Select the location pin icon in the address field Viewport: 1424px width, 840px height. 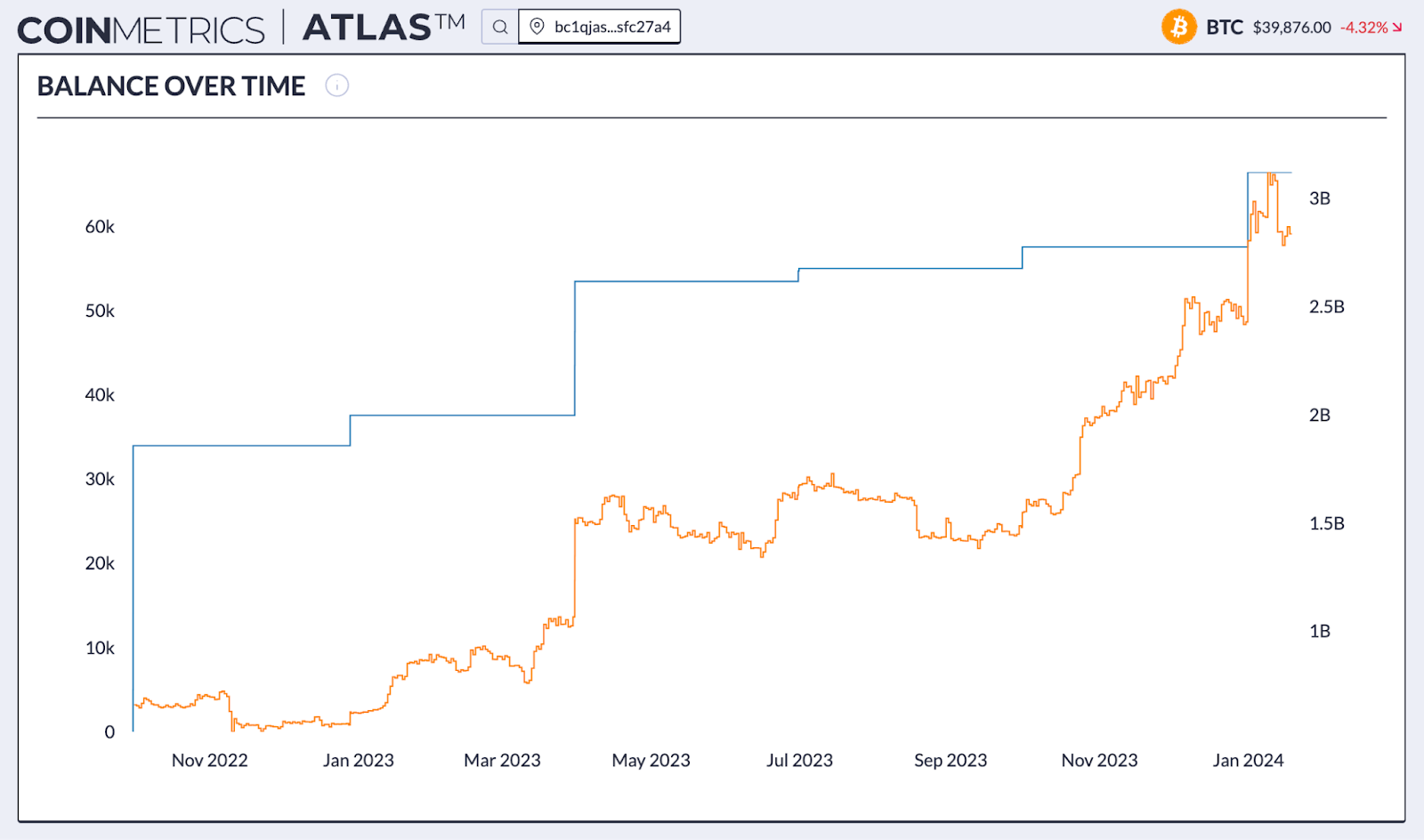pyautogui.click(x=535, y=26)
